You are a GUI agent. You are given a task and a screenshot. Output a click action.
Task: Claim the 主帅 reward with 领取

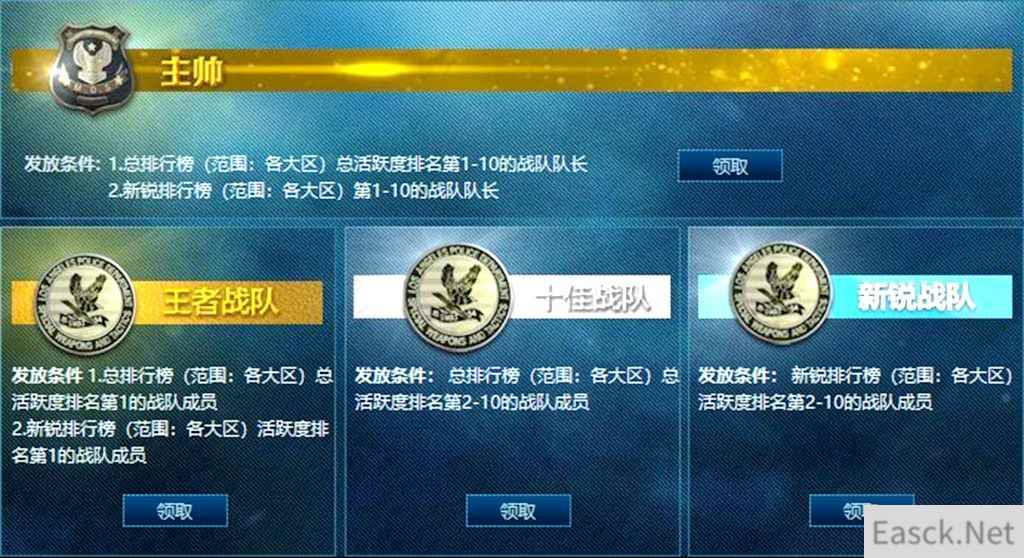click(730, 166)
